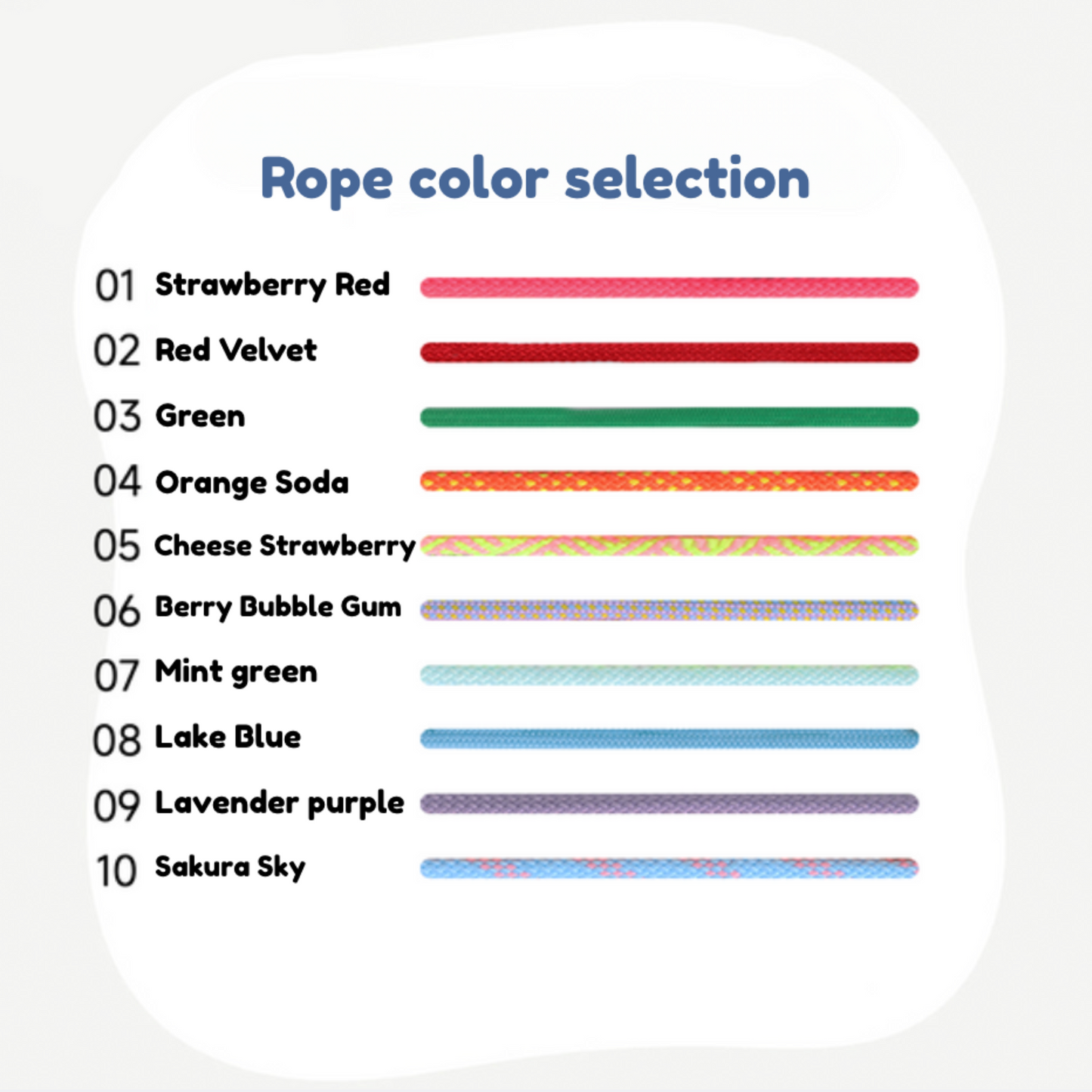Choose the Mint green rope swatch
The height and width of the screenshot is (1092, 1092).
(x=669, y=675)
